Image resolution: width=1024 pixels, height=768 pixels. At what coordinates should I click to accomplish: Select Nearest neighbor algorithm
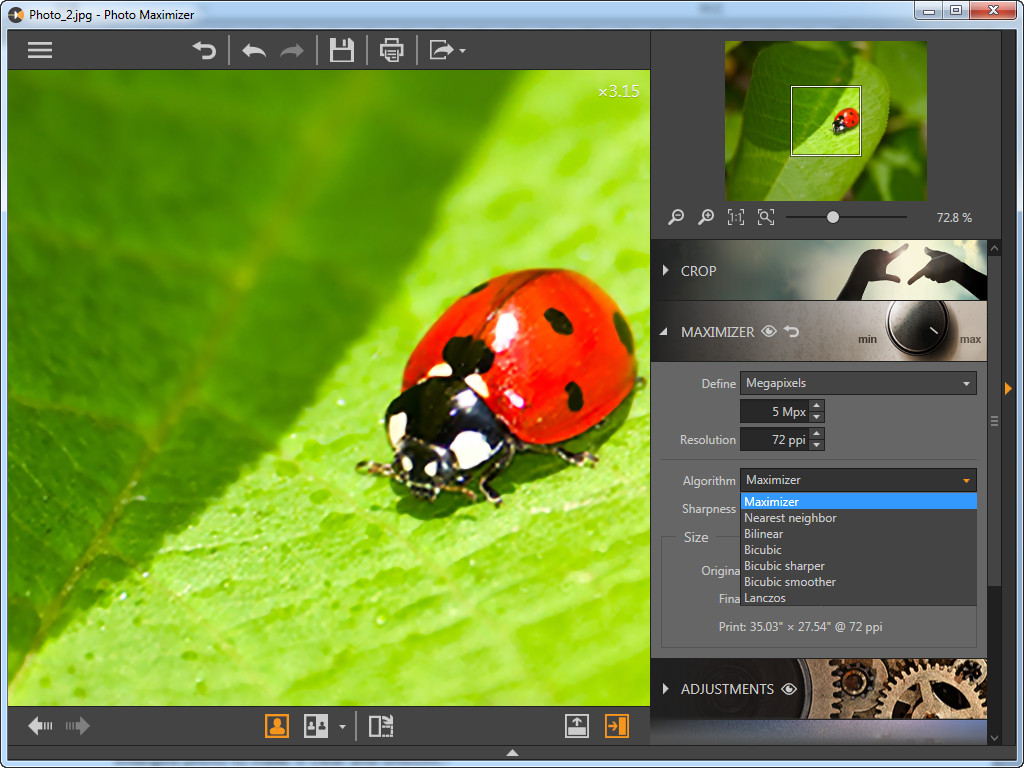(858, 518)
